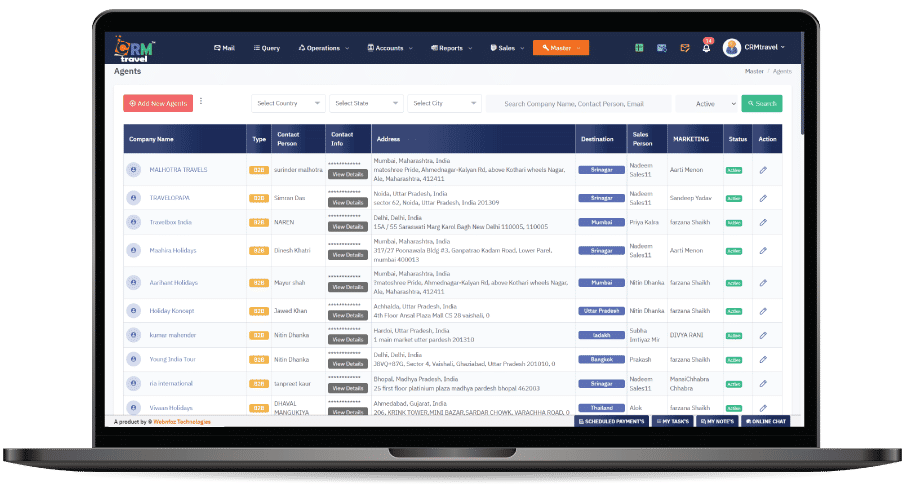Image resolution: width=908 pixels, height=484 pixels.
Task: Open the MALHOTRA TRAVELS company link
Action: (178, 170)
